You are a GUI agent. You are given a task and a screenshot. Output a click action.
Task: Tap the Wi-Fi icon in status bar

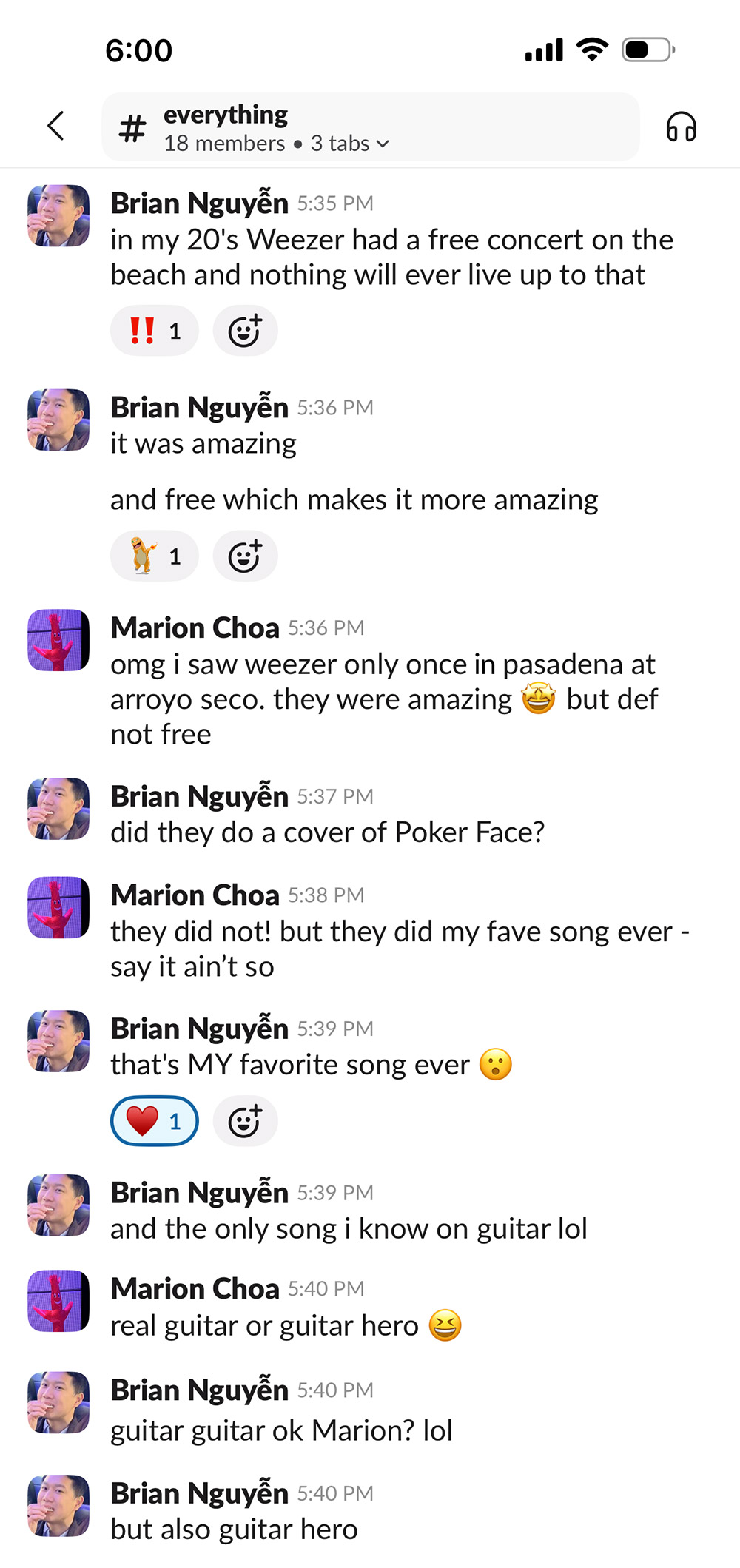(x=591, y=50)
